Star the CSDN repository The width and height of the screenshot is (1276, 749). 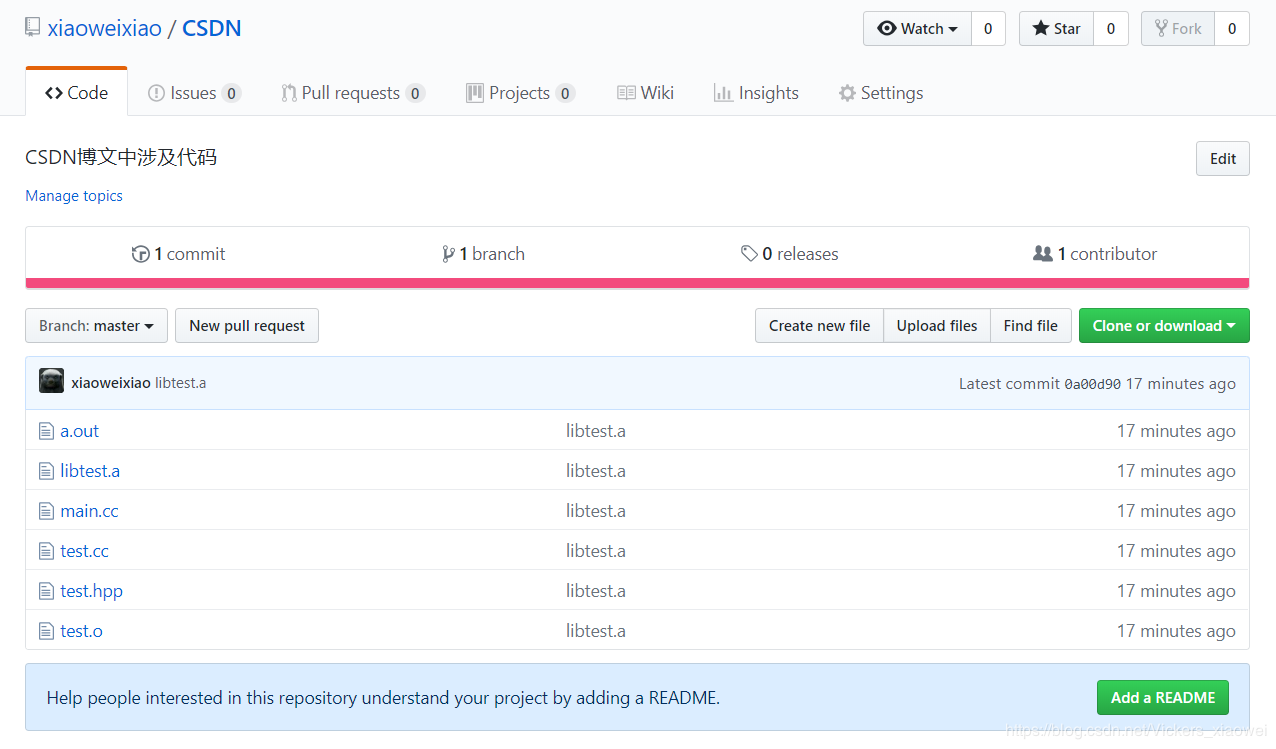point(1057,29)
